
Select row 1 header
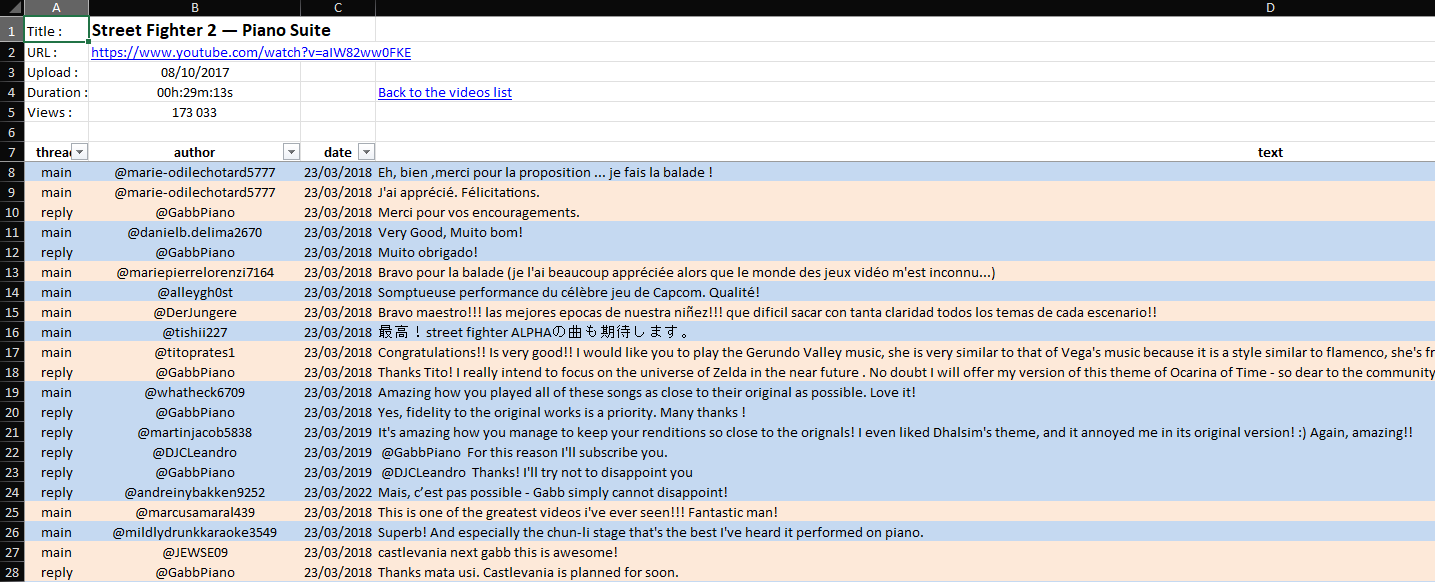tap(12, 30)
